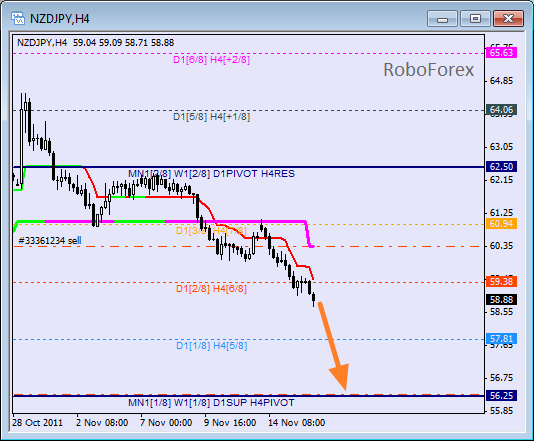
Task: Select the 59.38 red-orange price tag
Action: click(501, 282)
